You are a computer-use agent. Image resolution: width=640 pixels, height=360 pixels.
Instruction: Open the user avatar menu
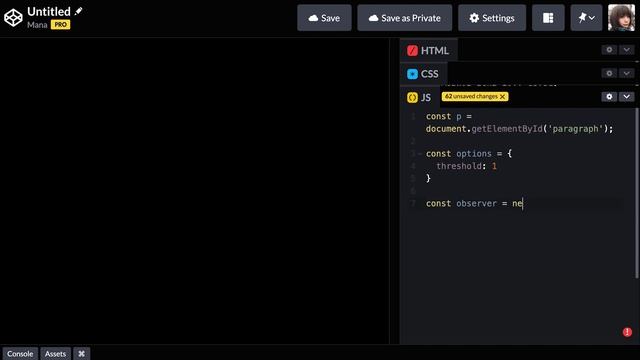click(x=621, y=18)
